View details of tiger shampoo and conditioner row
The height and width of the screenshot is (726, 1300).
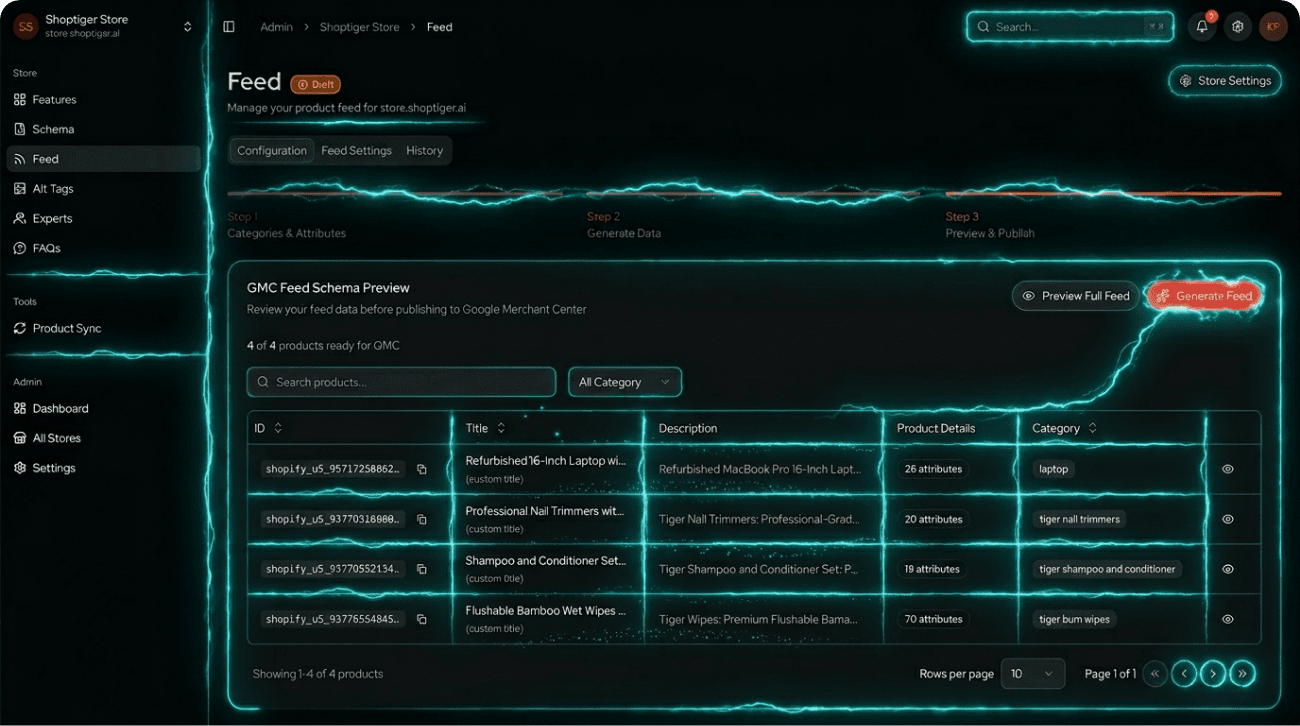(x=1228, y=569)
